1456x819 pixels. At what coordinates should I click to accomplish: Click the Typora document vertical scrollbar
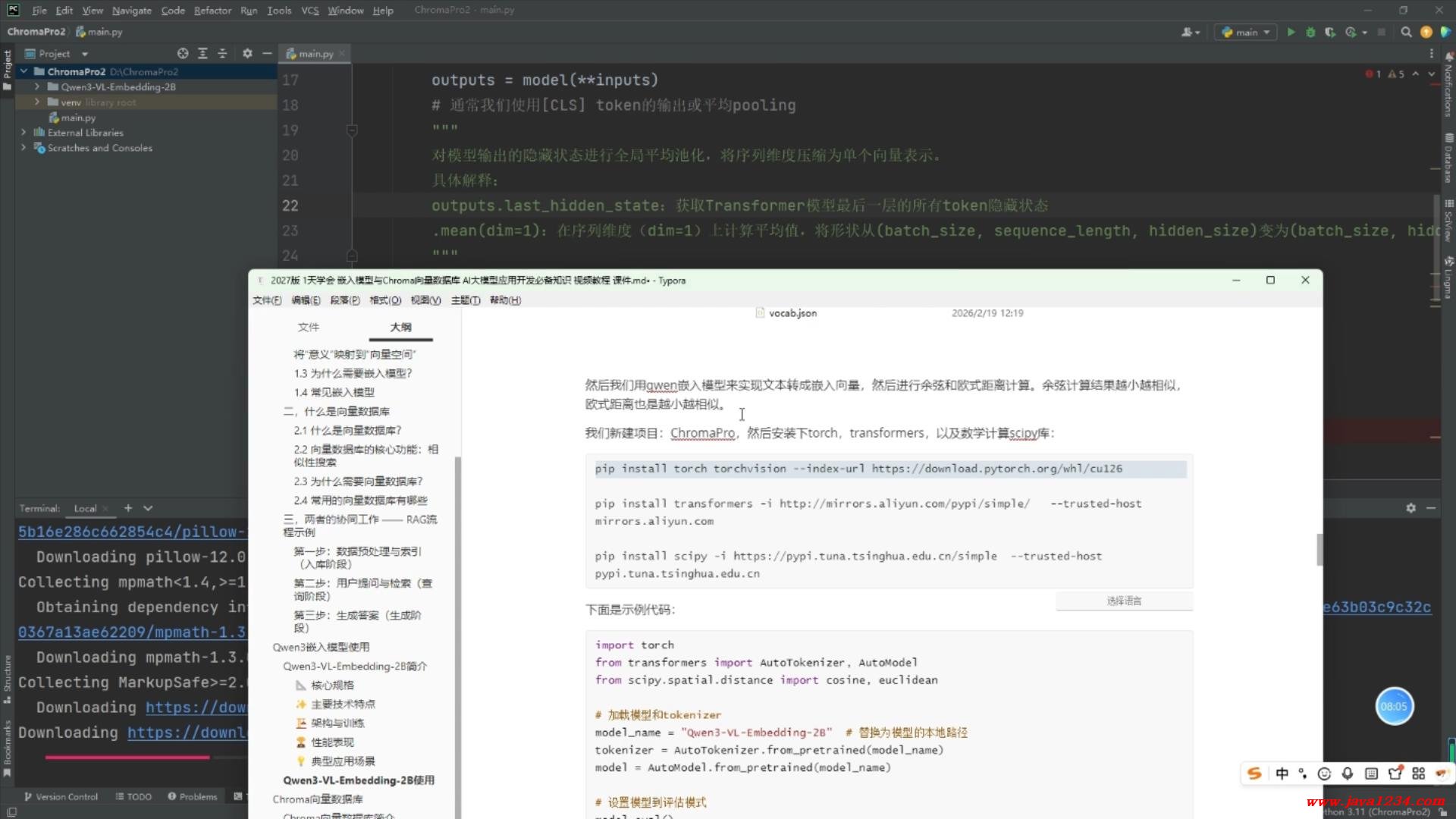coord(1319,550)
